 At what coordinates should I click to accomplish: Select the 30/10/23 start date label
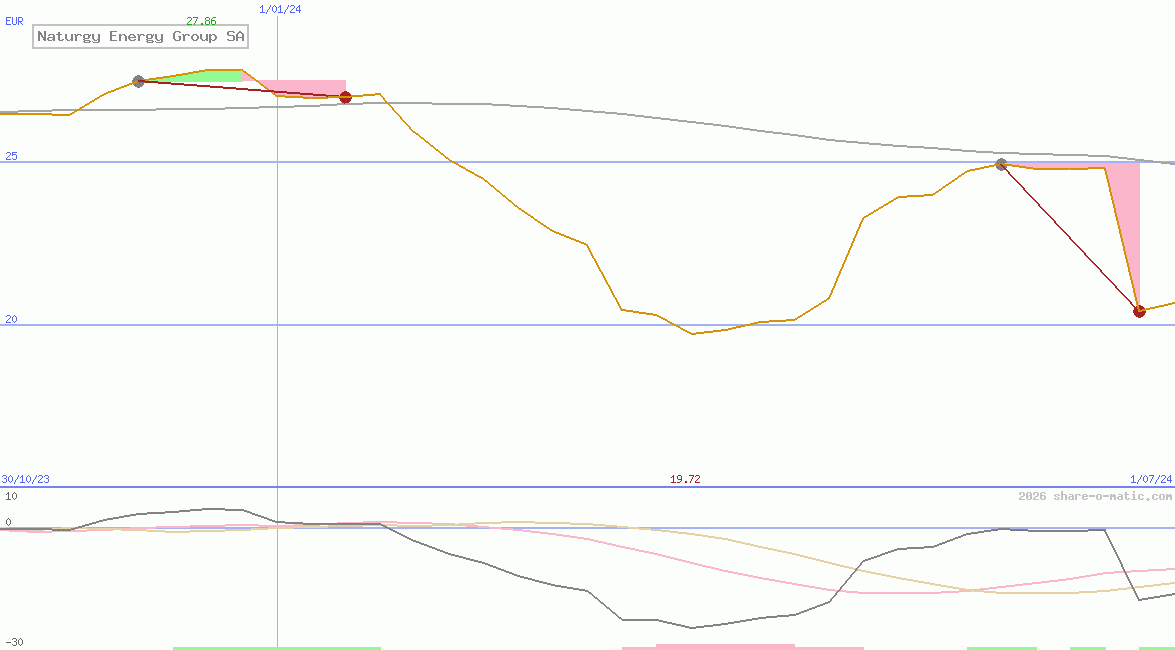point(25,479)
